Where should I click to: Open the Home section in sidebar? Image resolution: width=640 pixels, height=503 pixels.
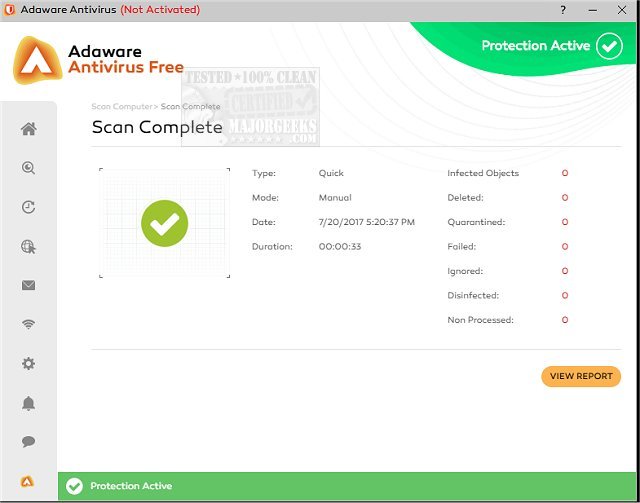29,129
